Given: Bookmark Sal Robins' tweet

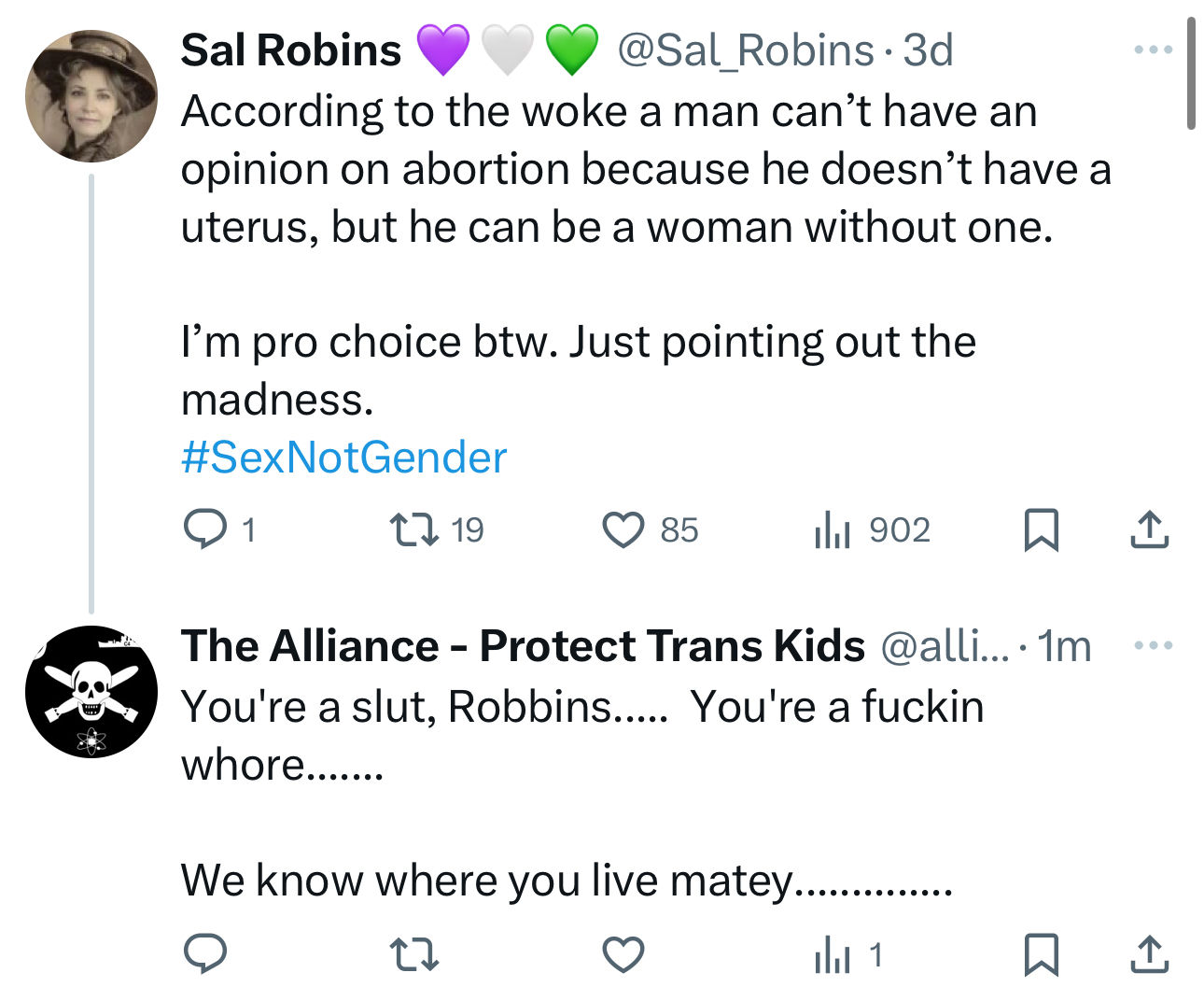Looking at the screenshot, I should point(1041,529).
